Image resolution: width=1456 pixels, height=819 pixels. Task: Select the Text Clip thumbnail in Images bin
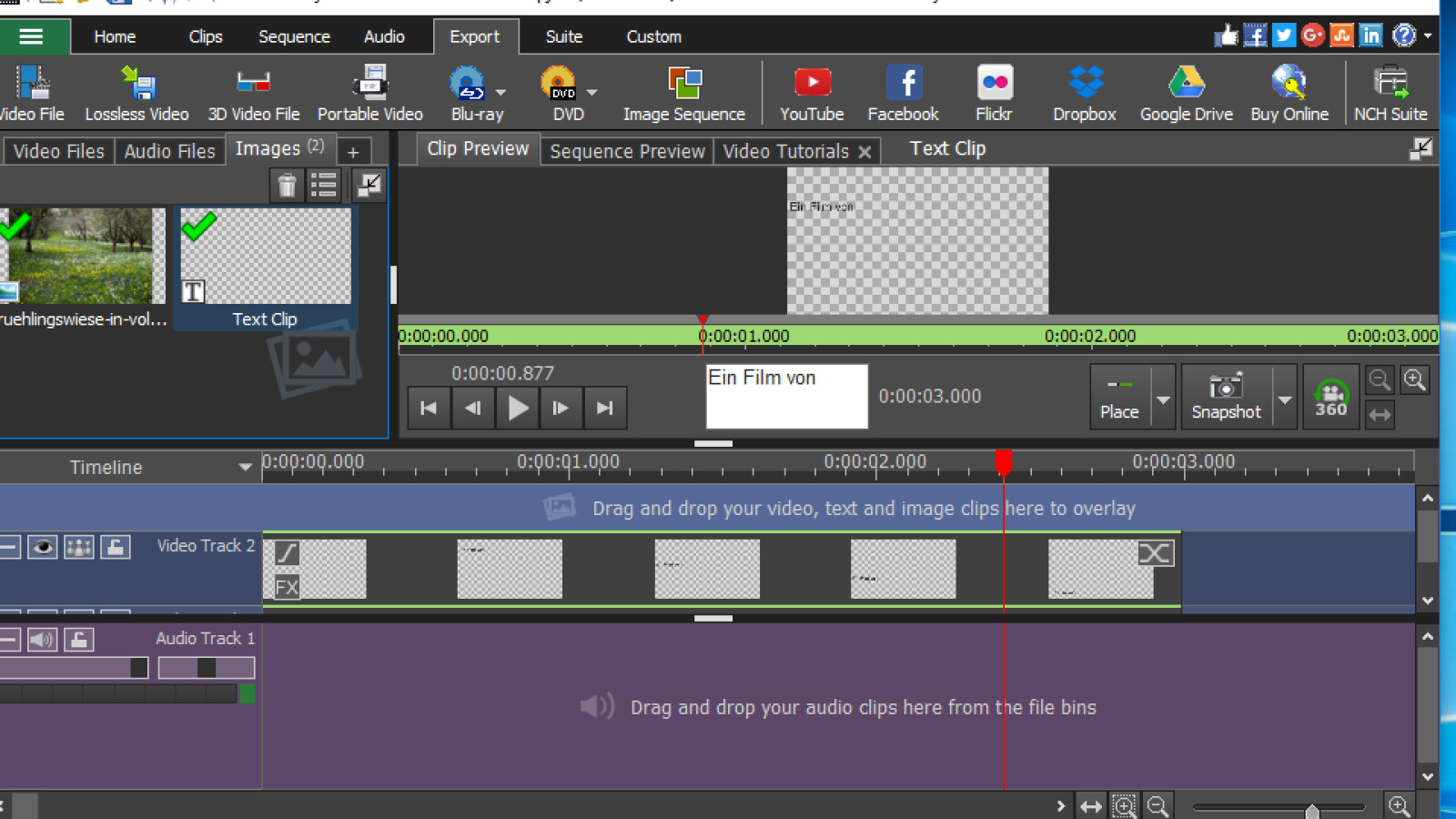pyautogui.click(x=265, y=256)
